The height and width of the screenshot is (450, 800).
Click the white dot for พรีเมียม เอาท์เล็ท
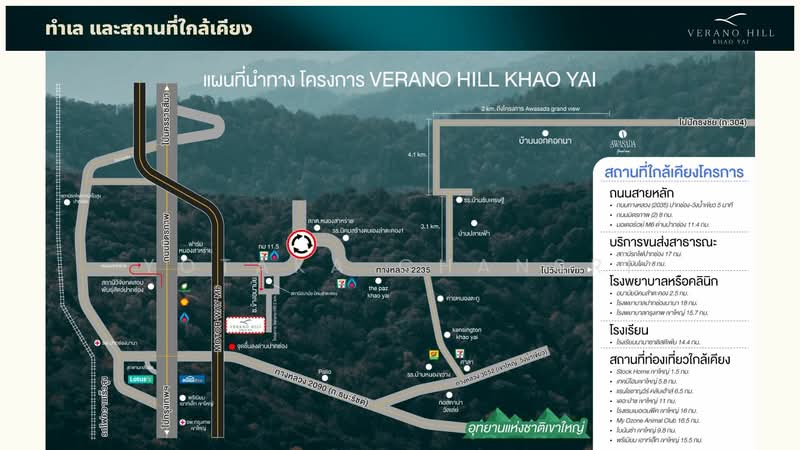point(183,398)
